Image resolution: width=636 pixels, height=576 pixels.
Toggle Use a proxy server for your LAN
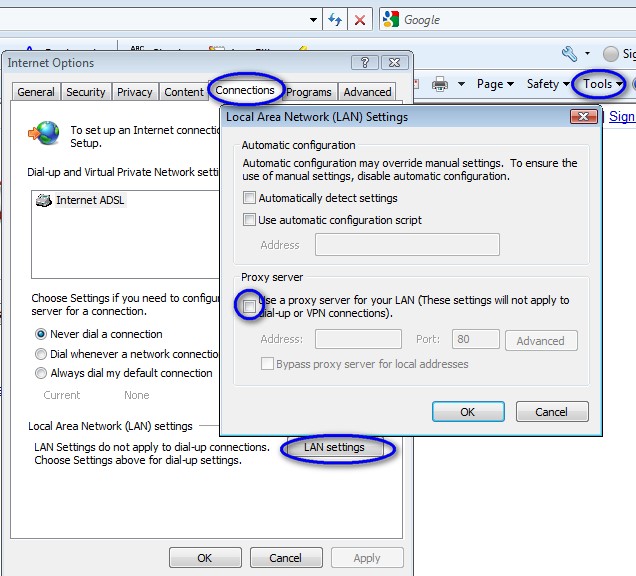point(249,306)
